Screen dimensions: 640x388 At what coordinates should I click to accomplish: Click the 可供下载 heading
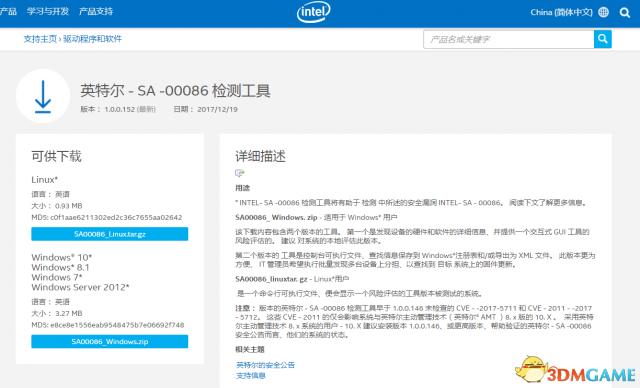point(56,156)
